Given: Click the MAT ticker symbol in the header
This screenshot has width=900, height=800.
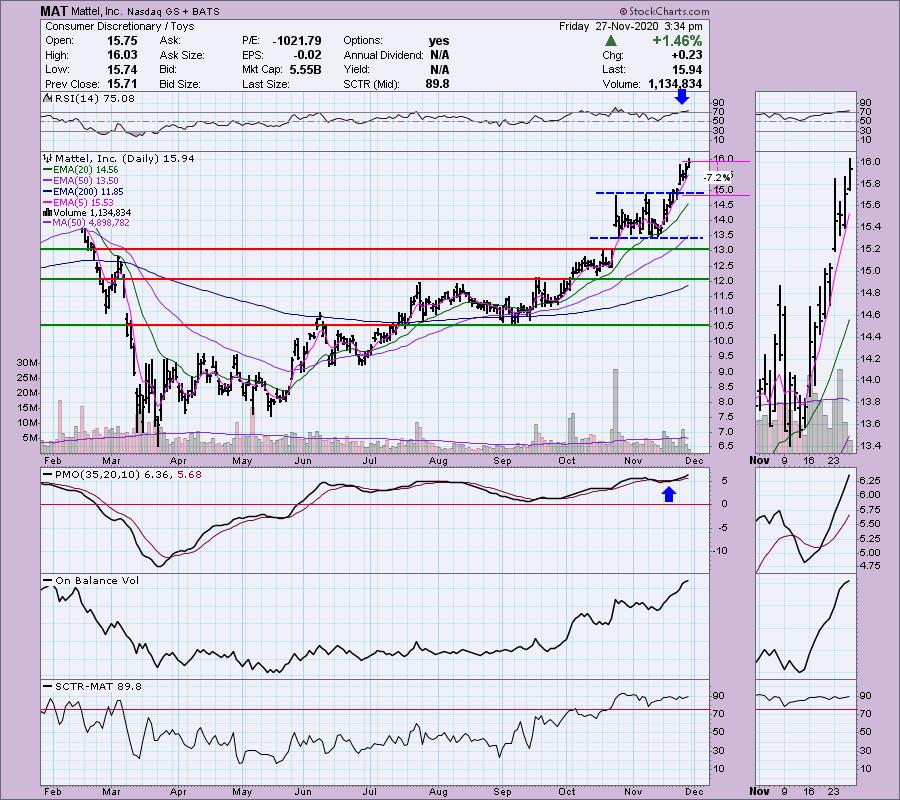Looking at the screenshot, I should click(x=52, y=11).
